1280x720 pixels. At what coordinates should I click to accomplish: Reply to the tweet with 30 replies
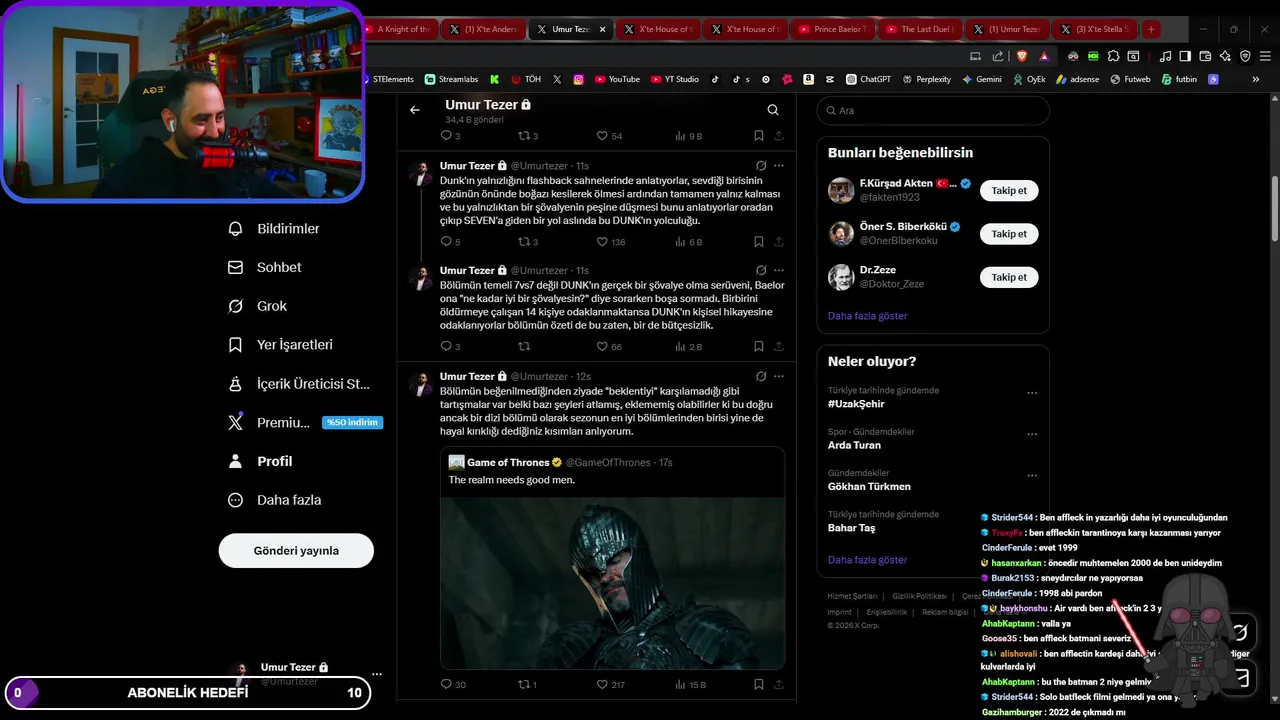(453, 685)
